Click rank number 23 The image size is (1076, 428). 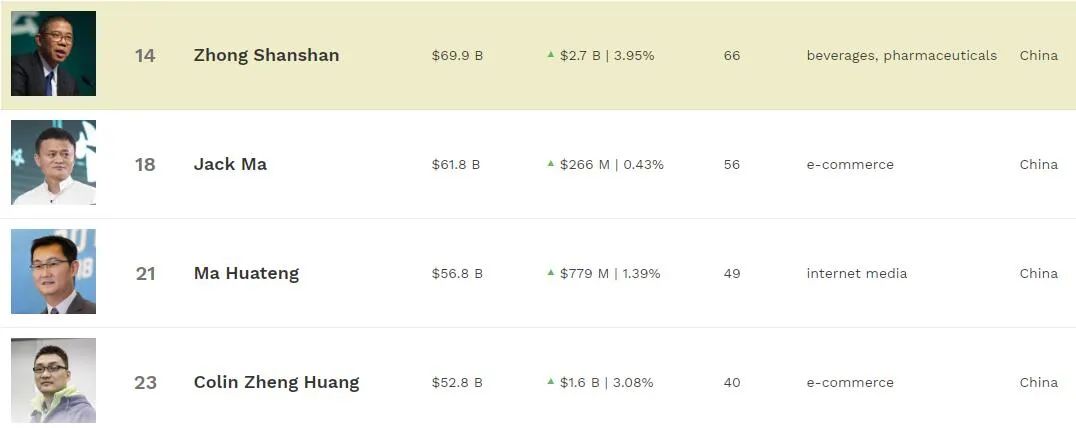point(145,383)
